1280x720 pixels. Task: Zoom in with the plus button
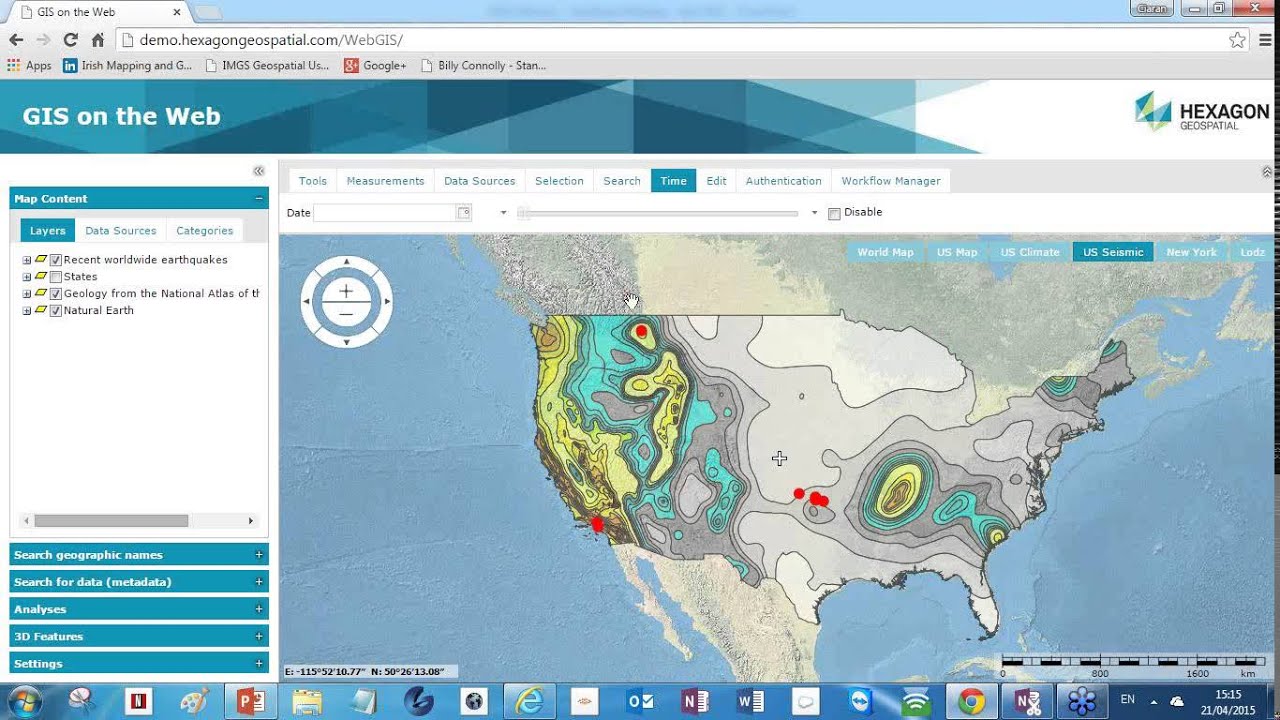(346, 291)
